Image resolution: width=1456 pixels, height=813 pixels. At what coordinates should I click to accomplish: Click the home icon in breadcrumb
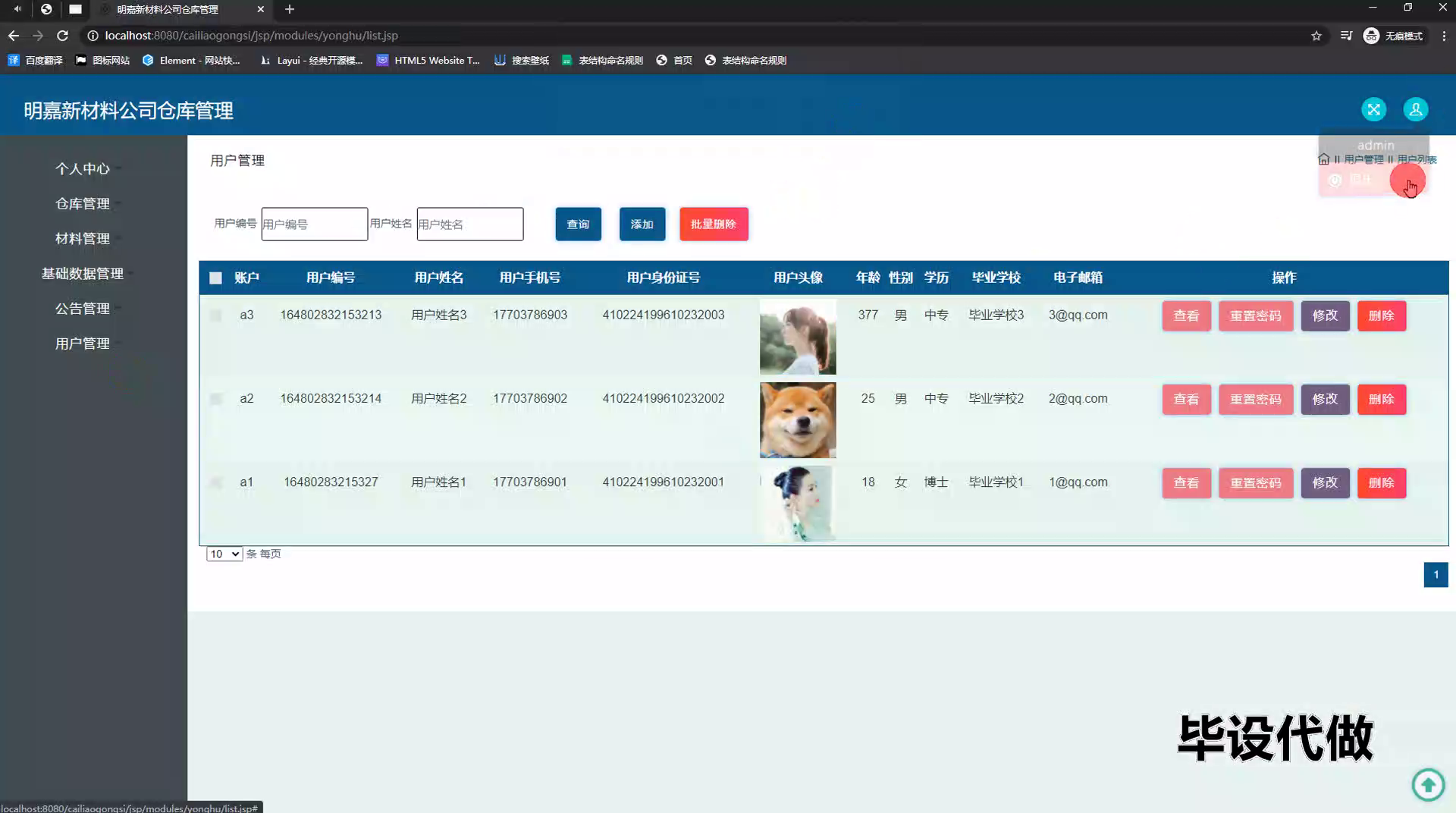(x=1324, y=159)
